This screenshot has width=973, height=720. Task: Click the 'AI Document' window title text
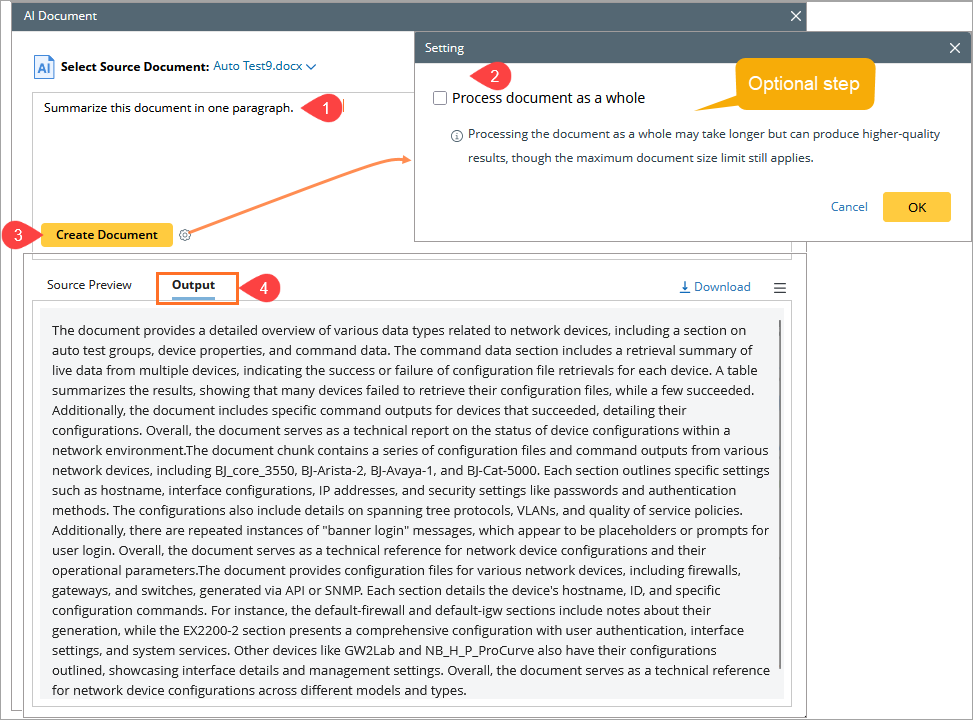[60, 16]
